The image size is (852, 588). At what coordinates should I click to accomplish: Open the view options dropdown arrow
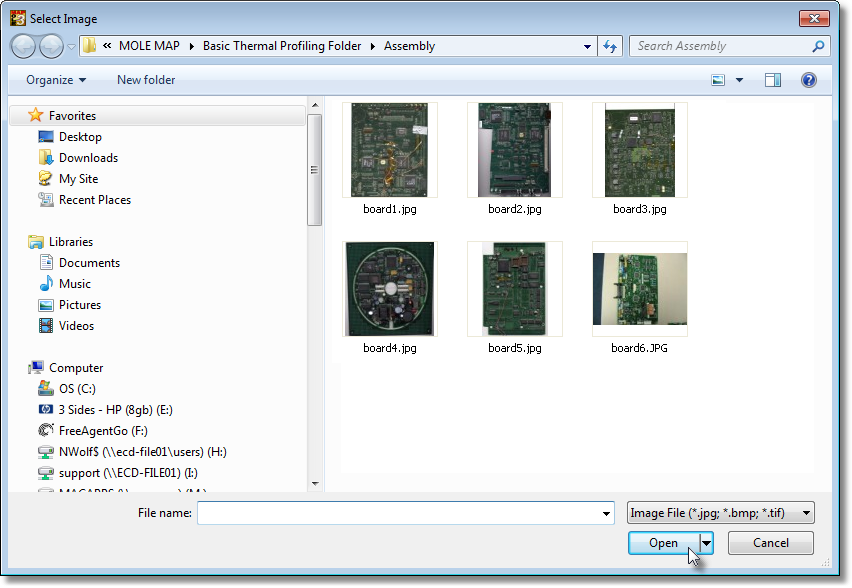740,80
